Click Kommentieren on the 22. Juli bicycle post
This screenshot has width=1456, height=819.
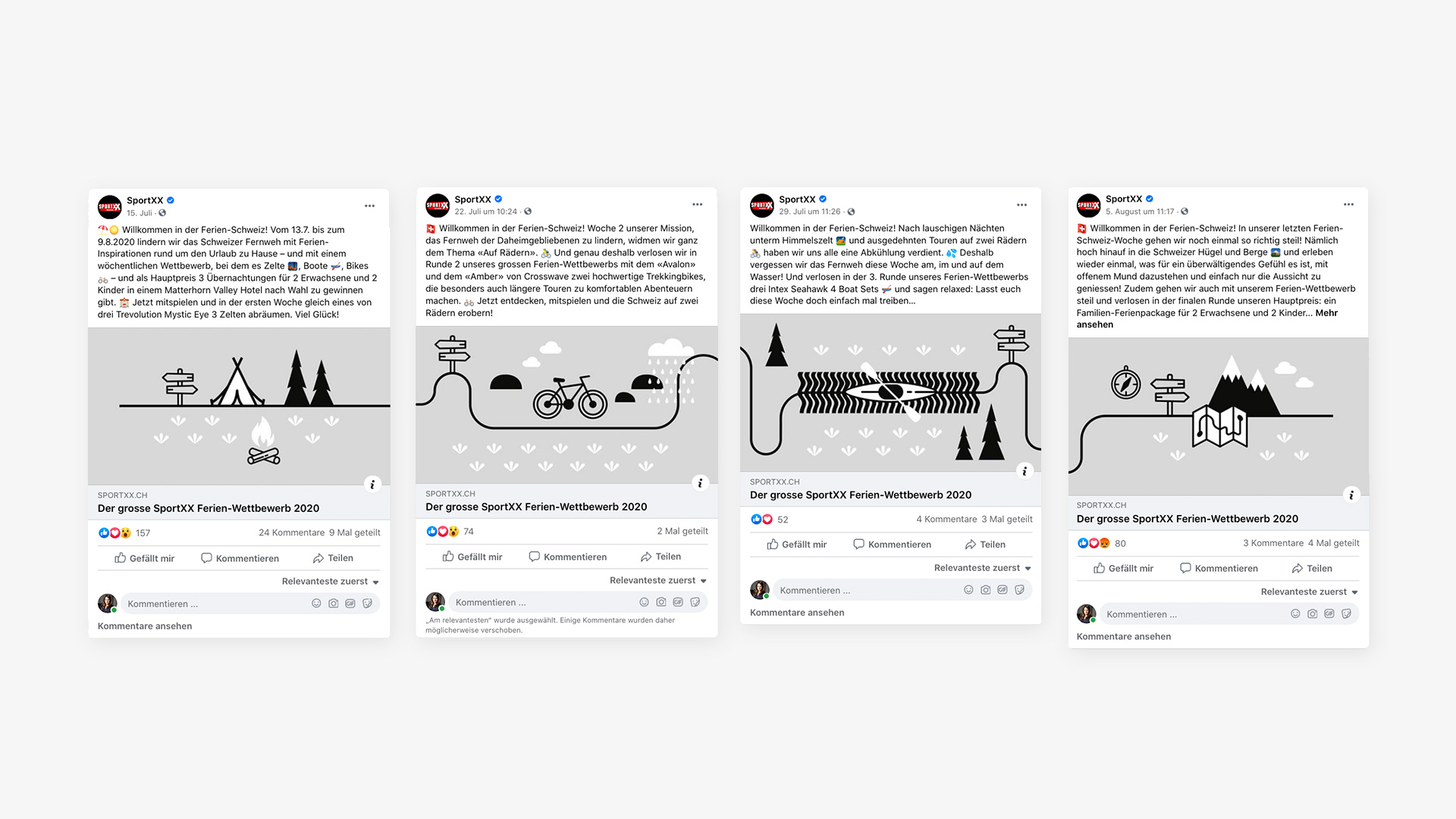pos(568,557)
